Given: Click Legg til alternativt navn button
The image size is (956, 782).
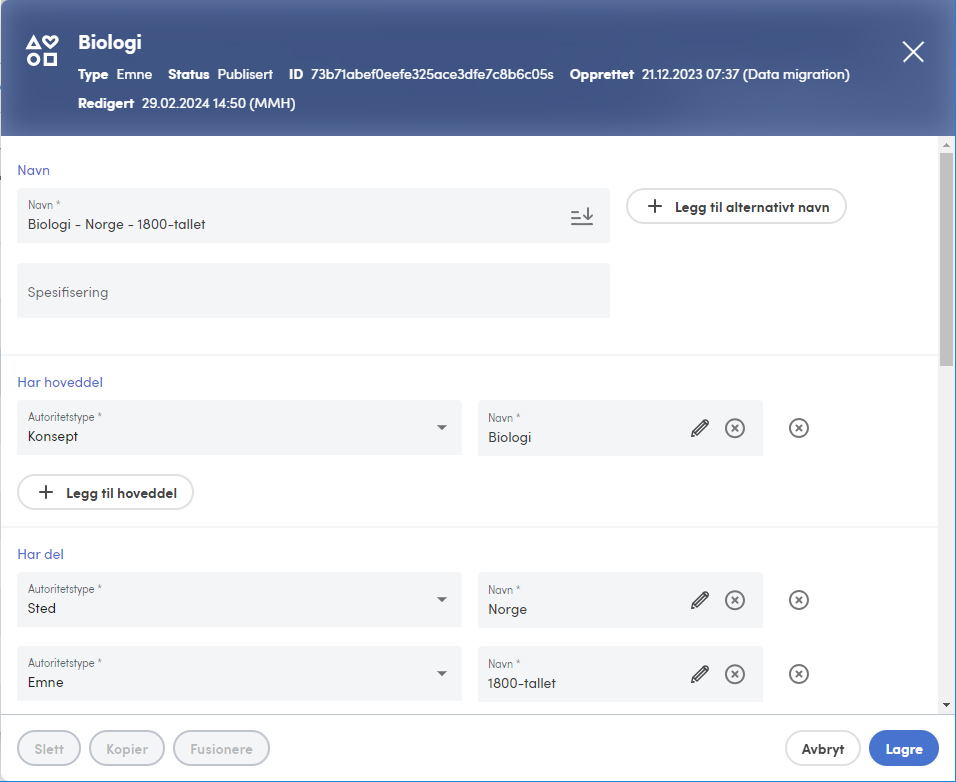Looking at the screenshot, I should 736,206.
